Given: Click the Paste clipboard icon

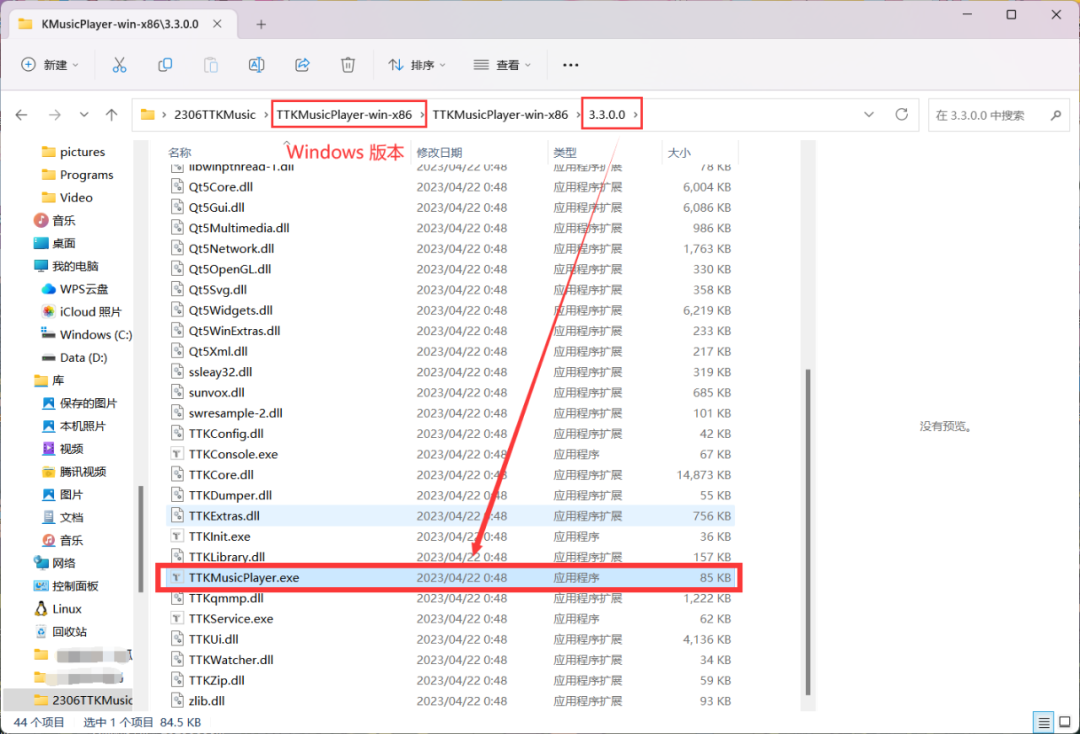Looking at the screenshot, I should coord(211,65).
